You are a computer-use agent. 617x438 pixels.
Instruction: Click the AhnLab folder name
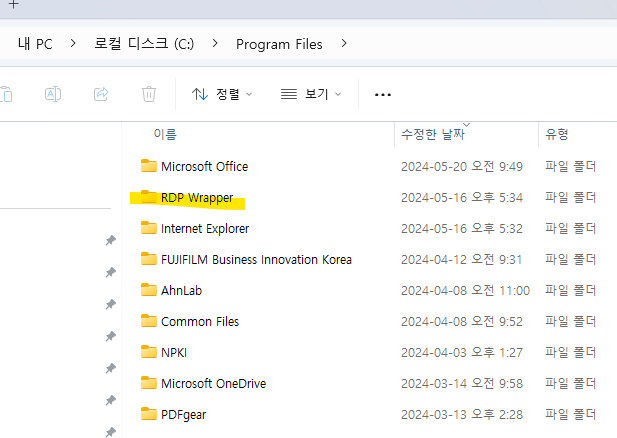pyautogui.click(x=181, y=291)
